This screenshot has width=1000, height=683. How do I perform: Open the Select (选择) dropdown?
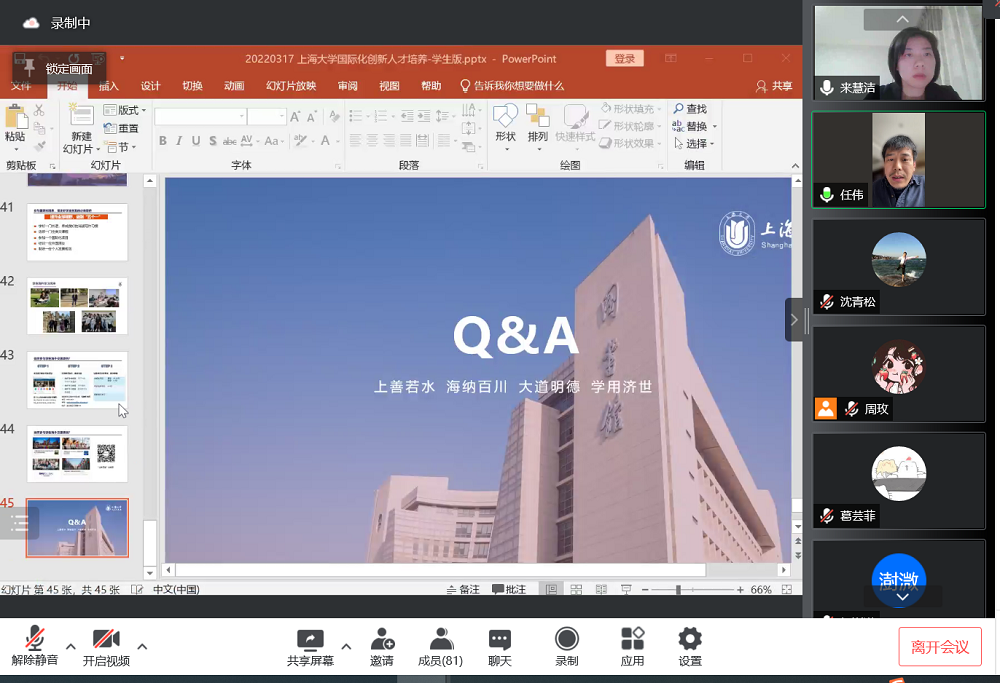[x=694, y=144]
